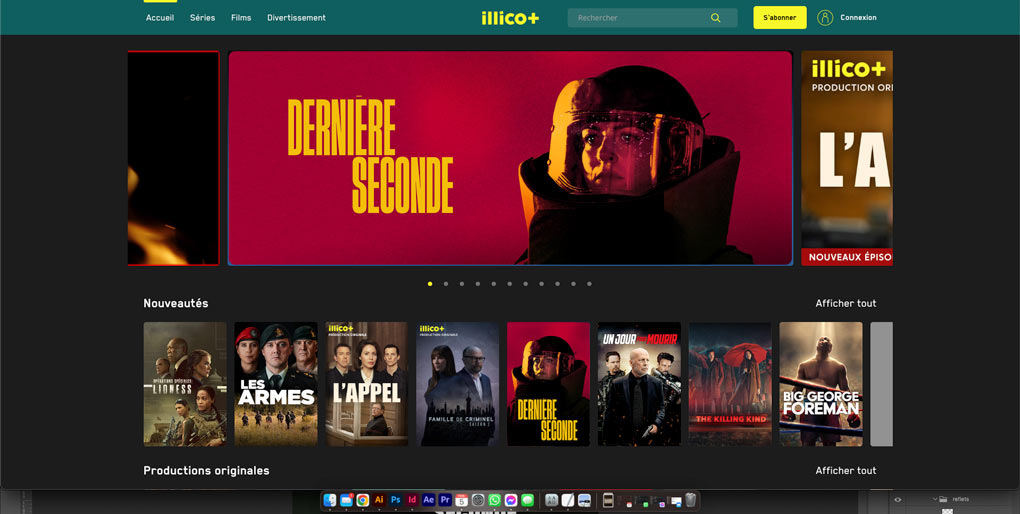The height and width of the screenshot is (514, 1020).
Task: Open Preview app in dock
Action: pos(584,500)
